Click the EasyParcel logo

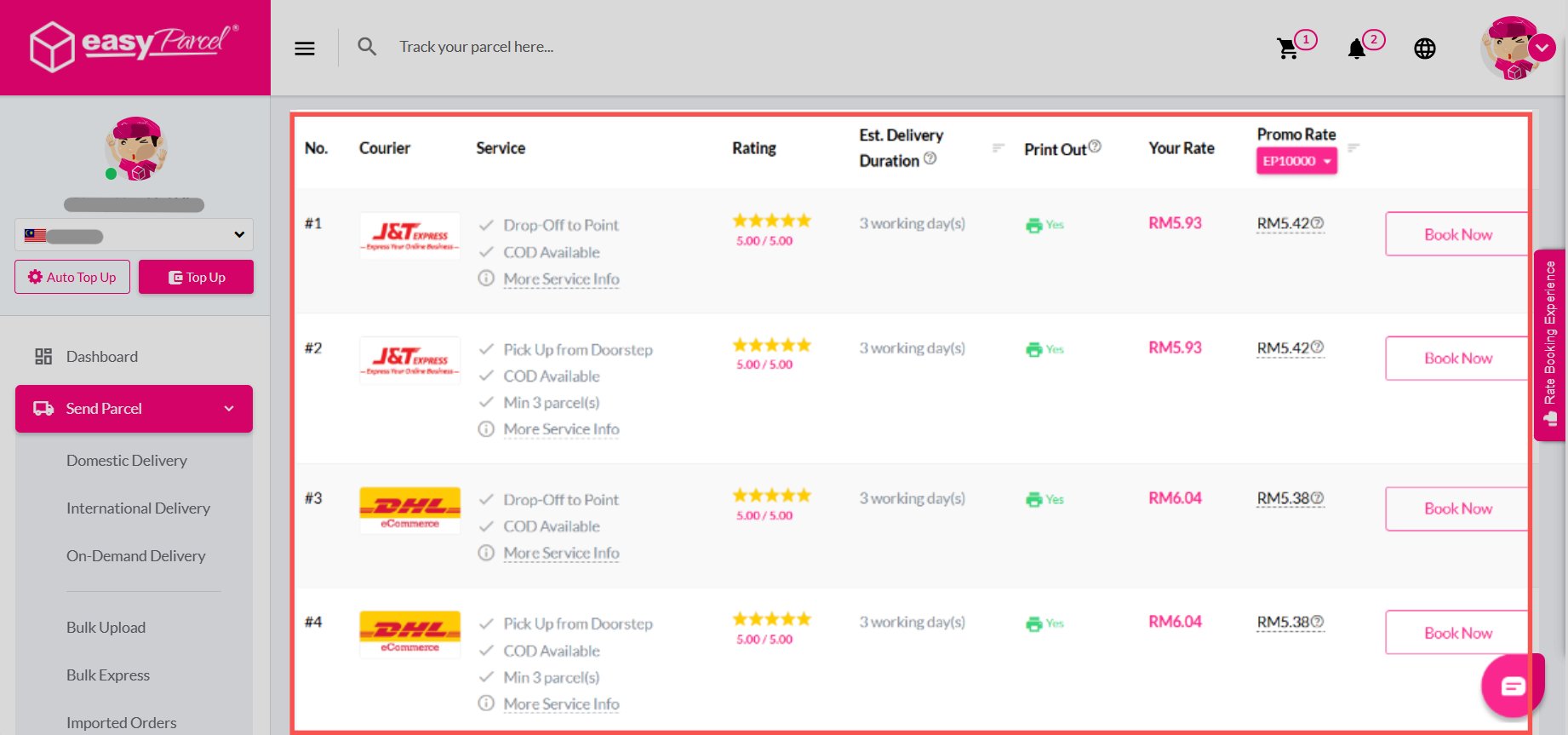(134, 46)
